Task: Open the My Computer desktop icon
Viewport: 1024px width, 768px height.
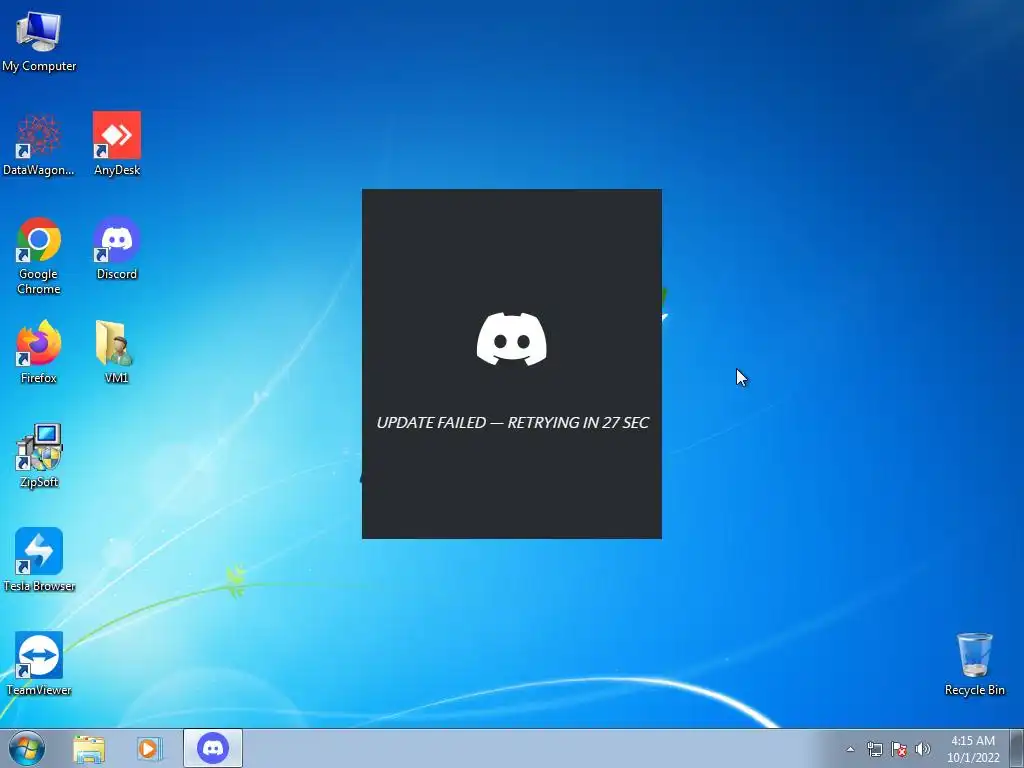Action: 39,42
